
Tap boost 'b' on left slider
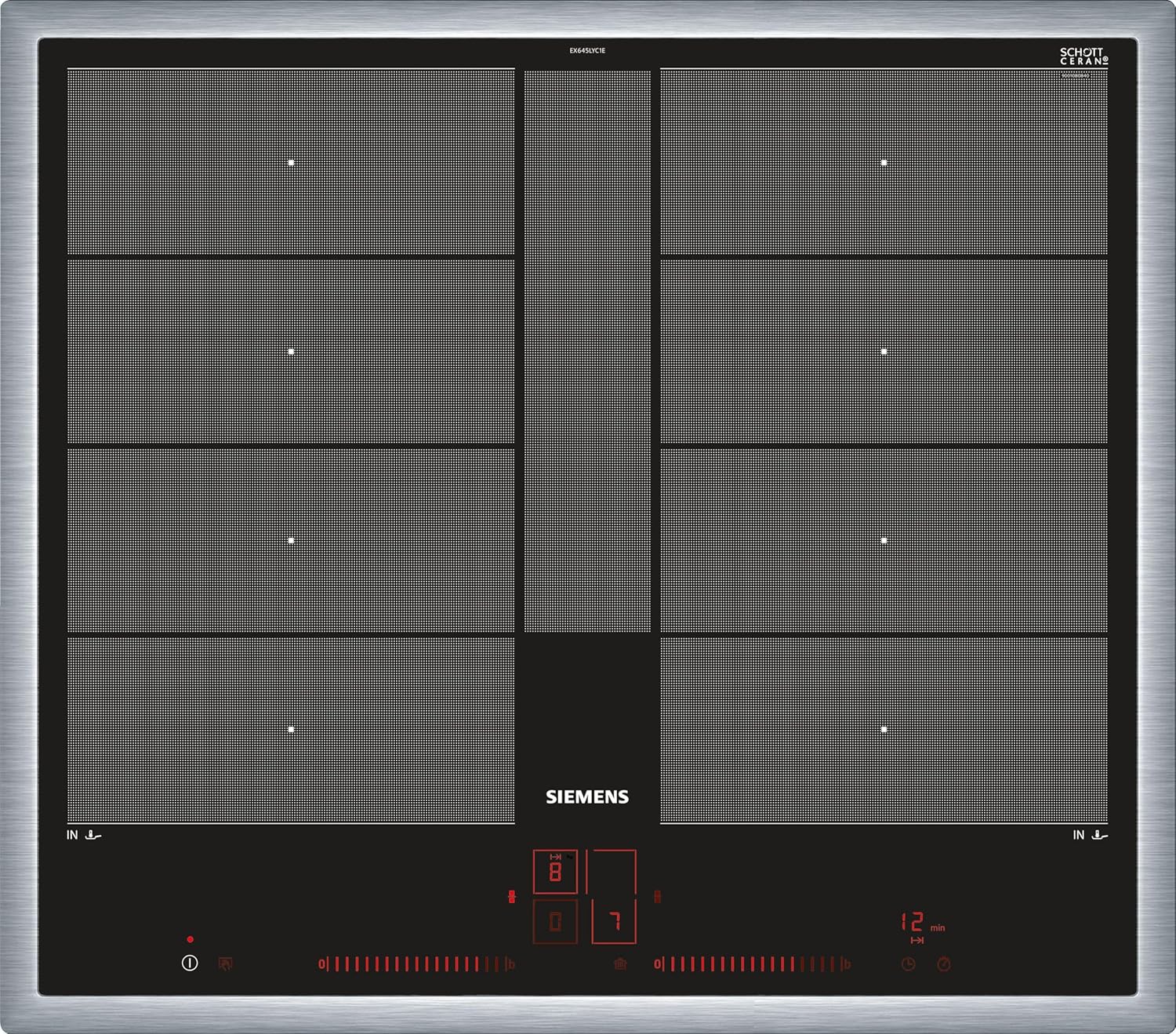point(511,964)
